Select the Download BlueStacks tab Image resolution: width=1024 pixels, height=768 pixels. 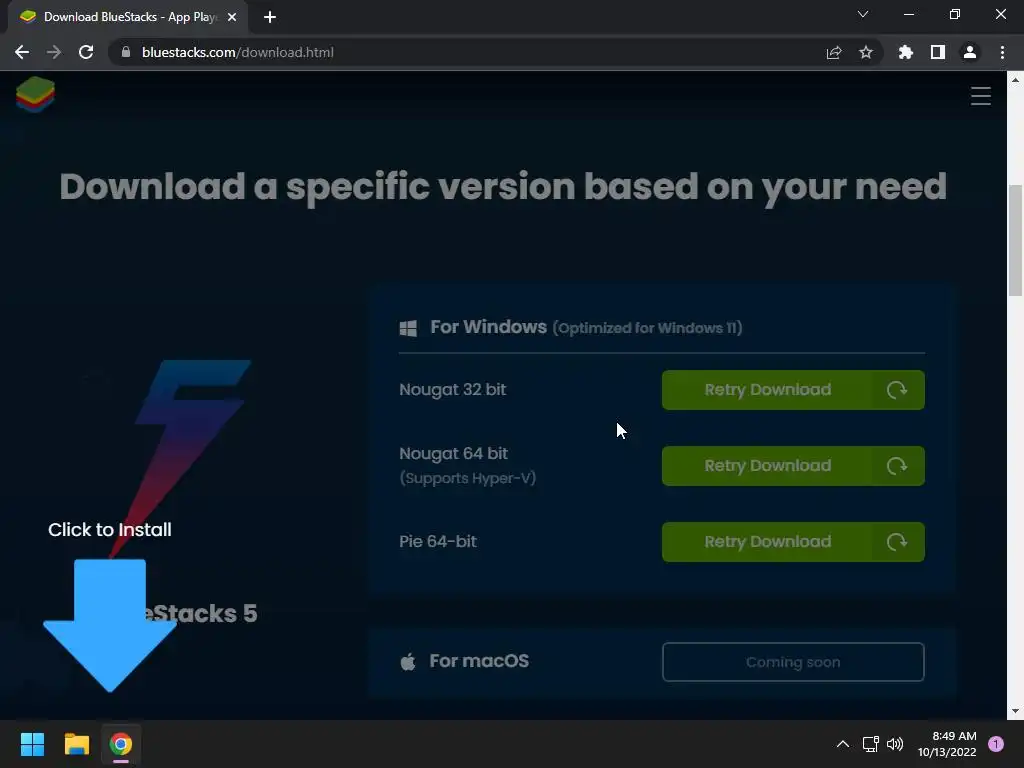coord(127,17)
